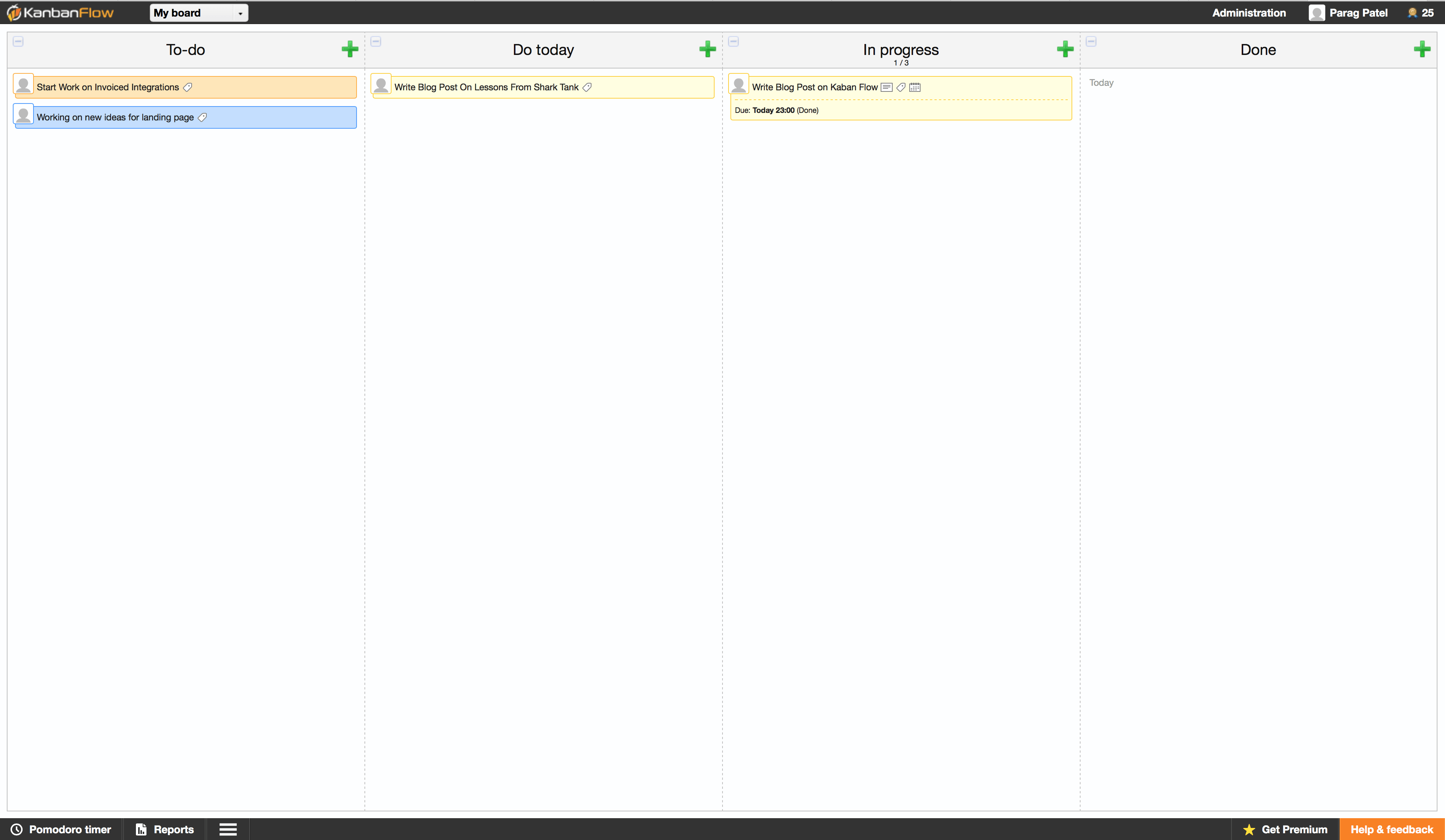Open the My board dropdown

coord(198,12)
